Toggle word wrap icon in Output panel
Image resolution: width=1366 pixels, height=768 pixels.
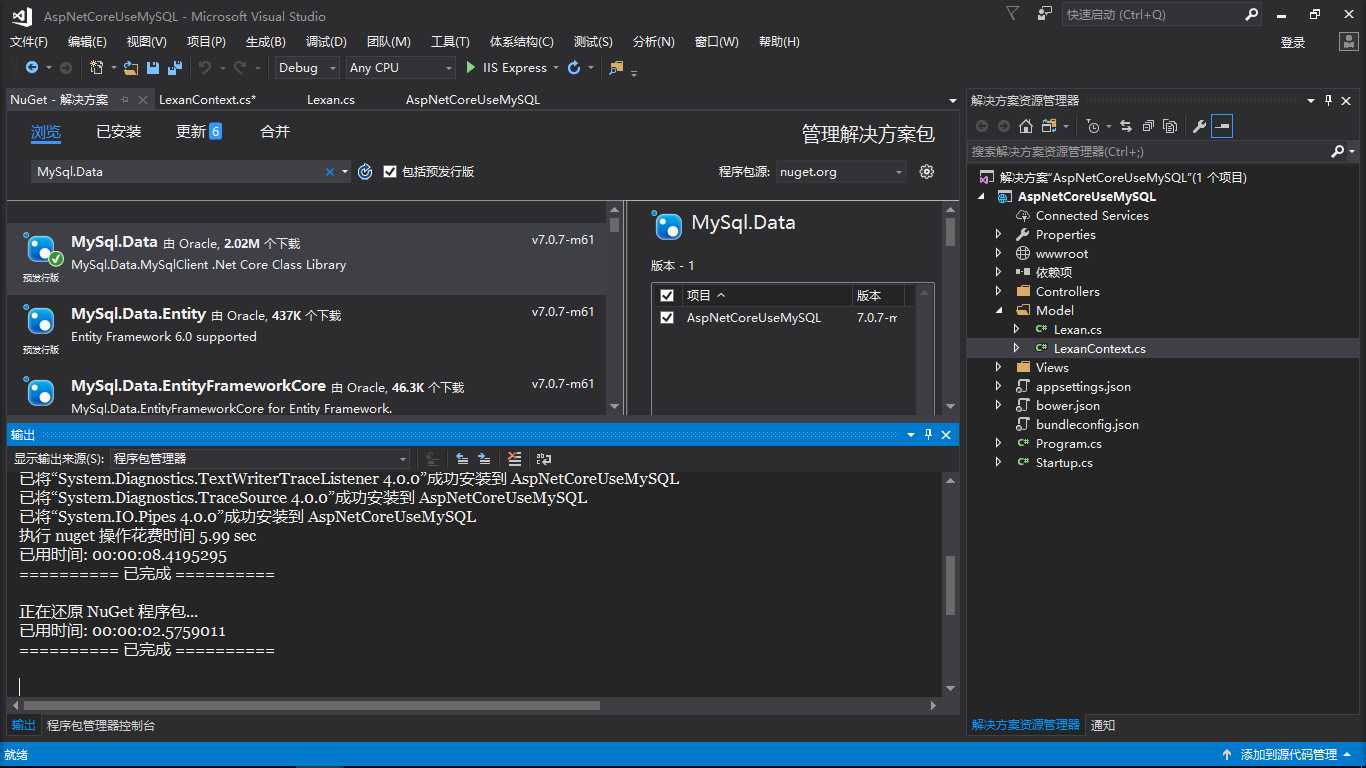[x=544, y=459]
